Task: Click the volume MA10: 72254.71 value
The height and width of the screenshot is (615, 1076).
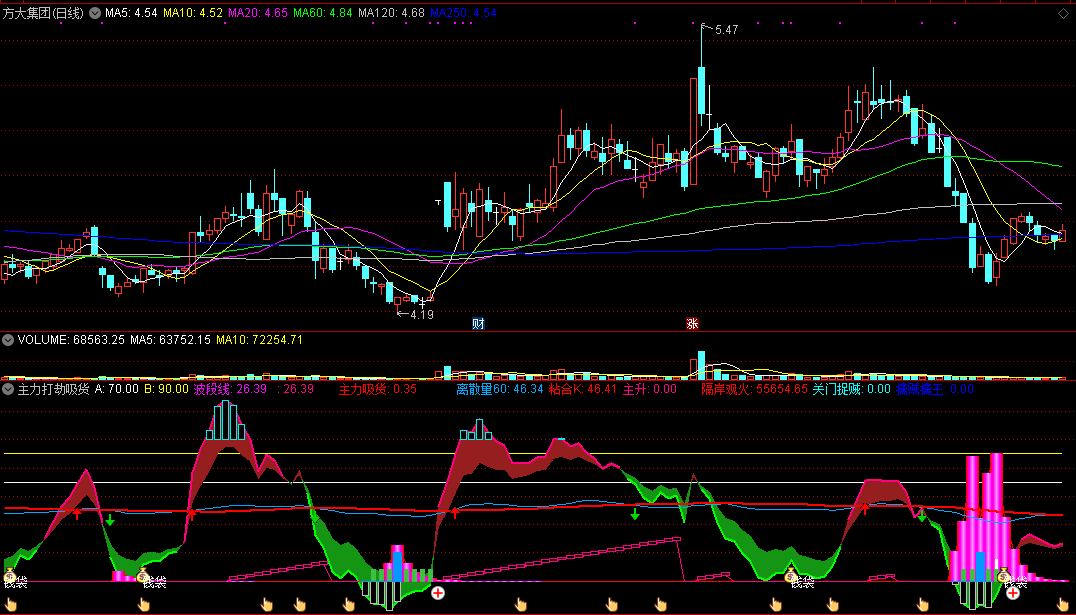Action: [259, 340]
